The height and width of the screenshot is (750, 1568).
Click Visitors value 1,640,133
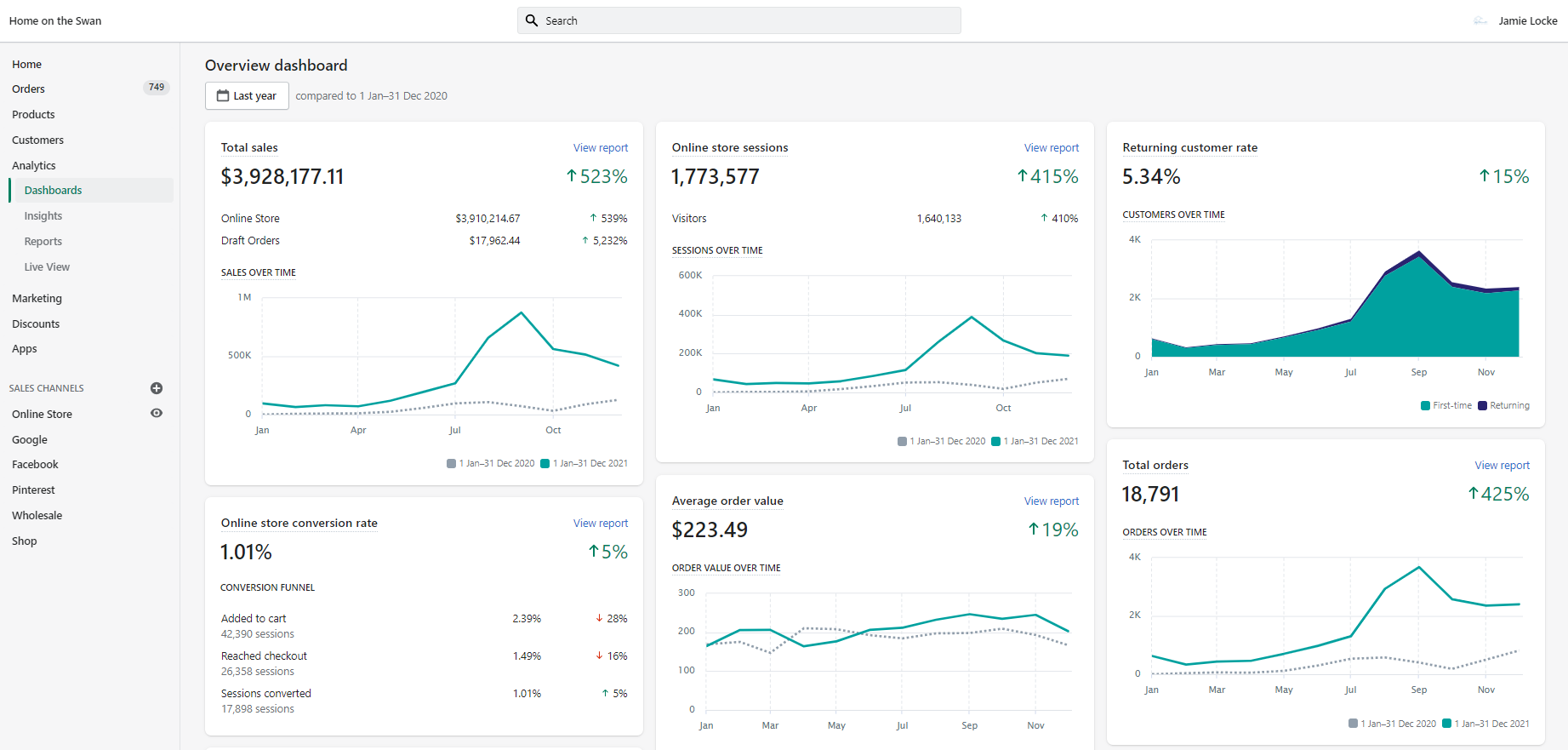click(939, 218)
